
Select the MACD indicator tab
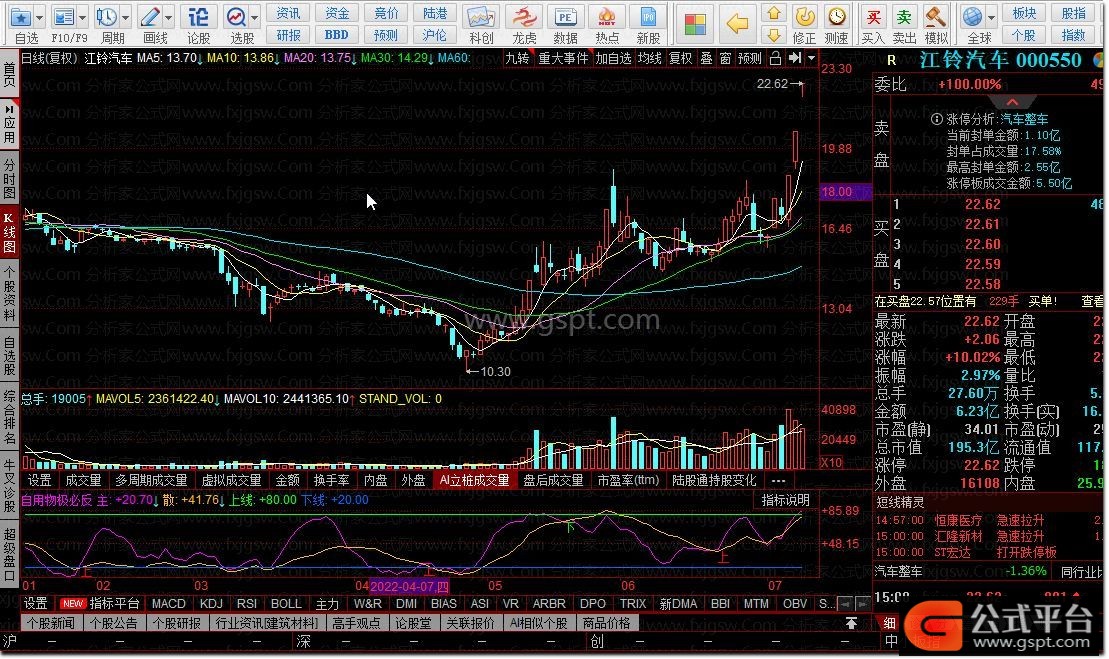pos(168,603)
